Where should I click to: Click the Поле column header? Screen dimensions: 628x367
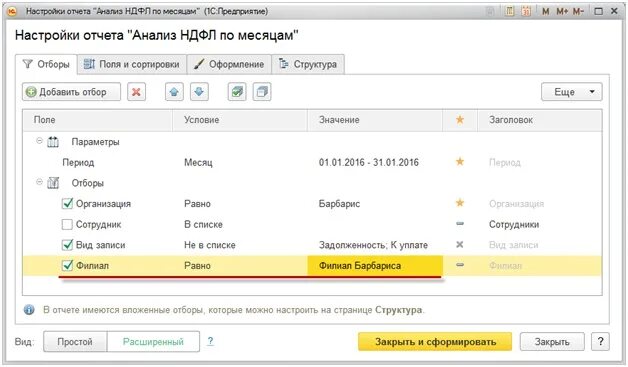point(97,120)
